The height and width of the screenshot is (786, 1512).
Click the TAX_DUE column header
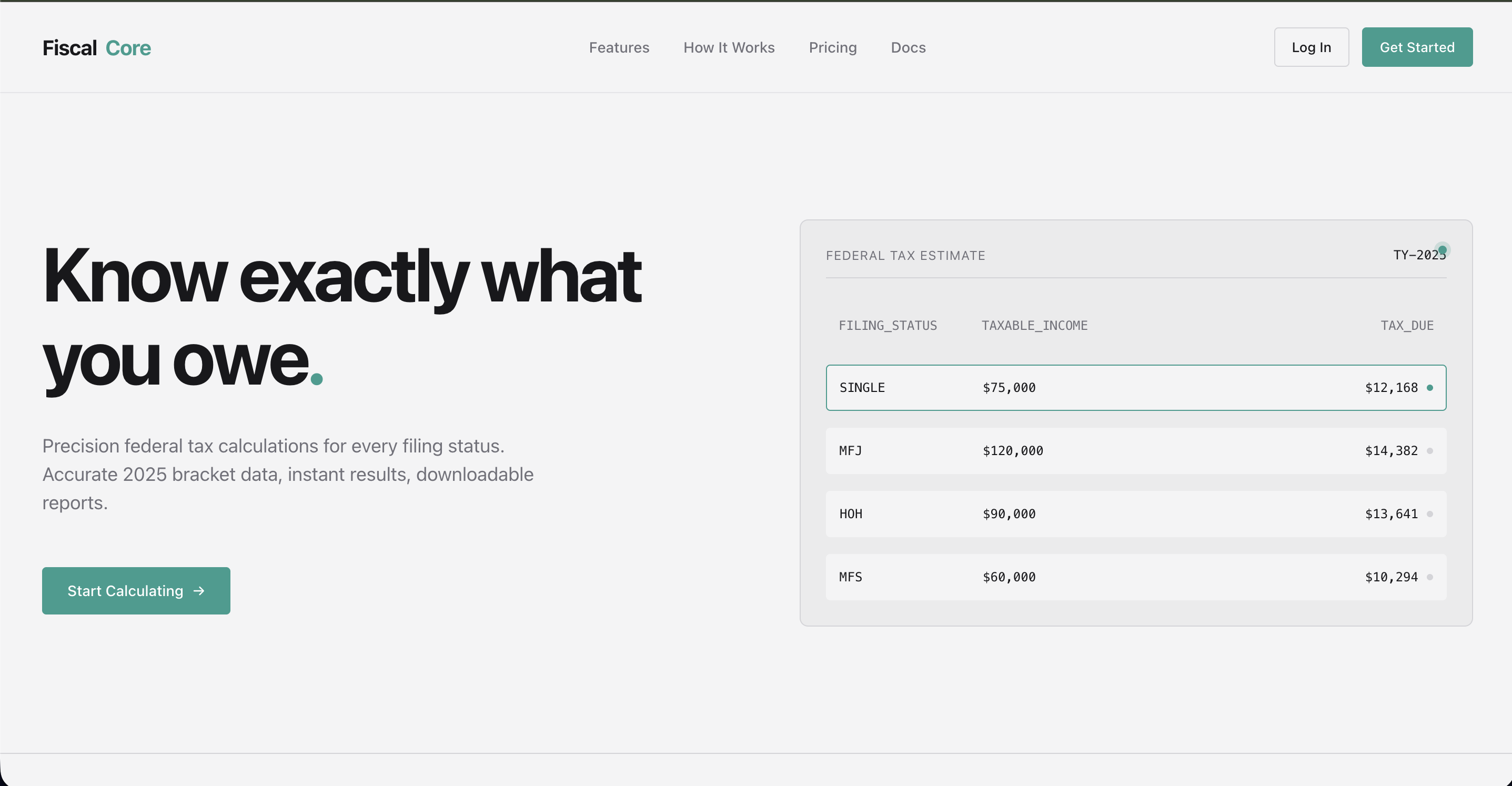[x=1407, y=326]
